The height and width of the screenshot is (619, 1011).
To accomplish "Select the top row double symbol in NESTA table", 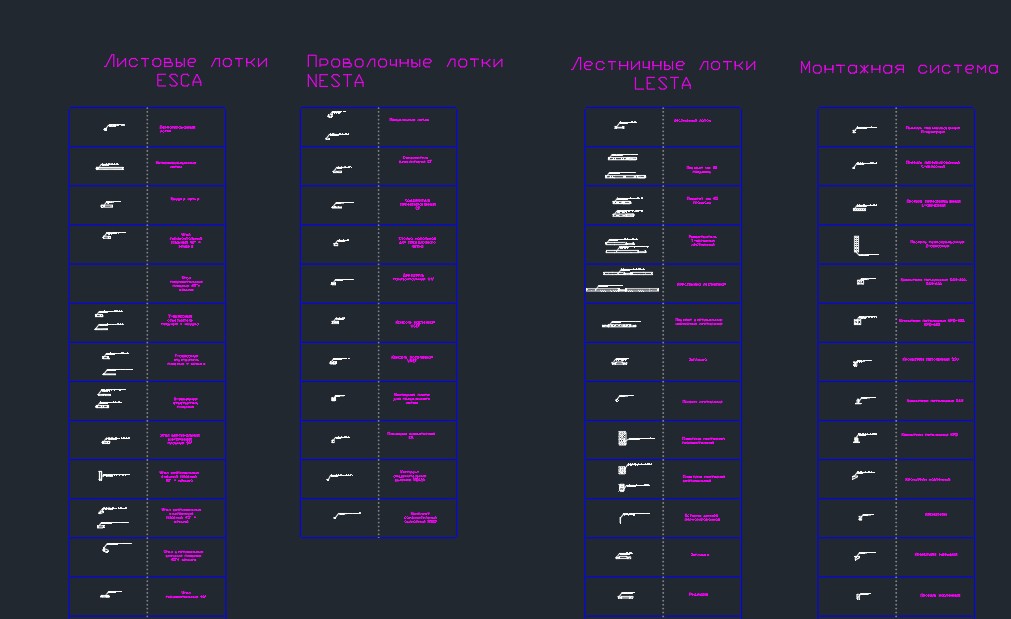I will [x=337, y=125].
